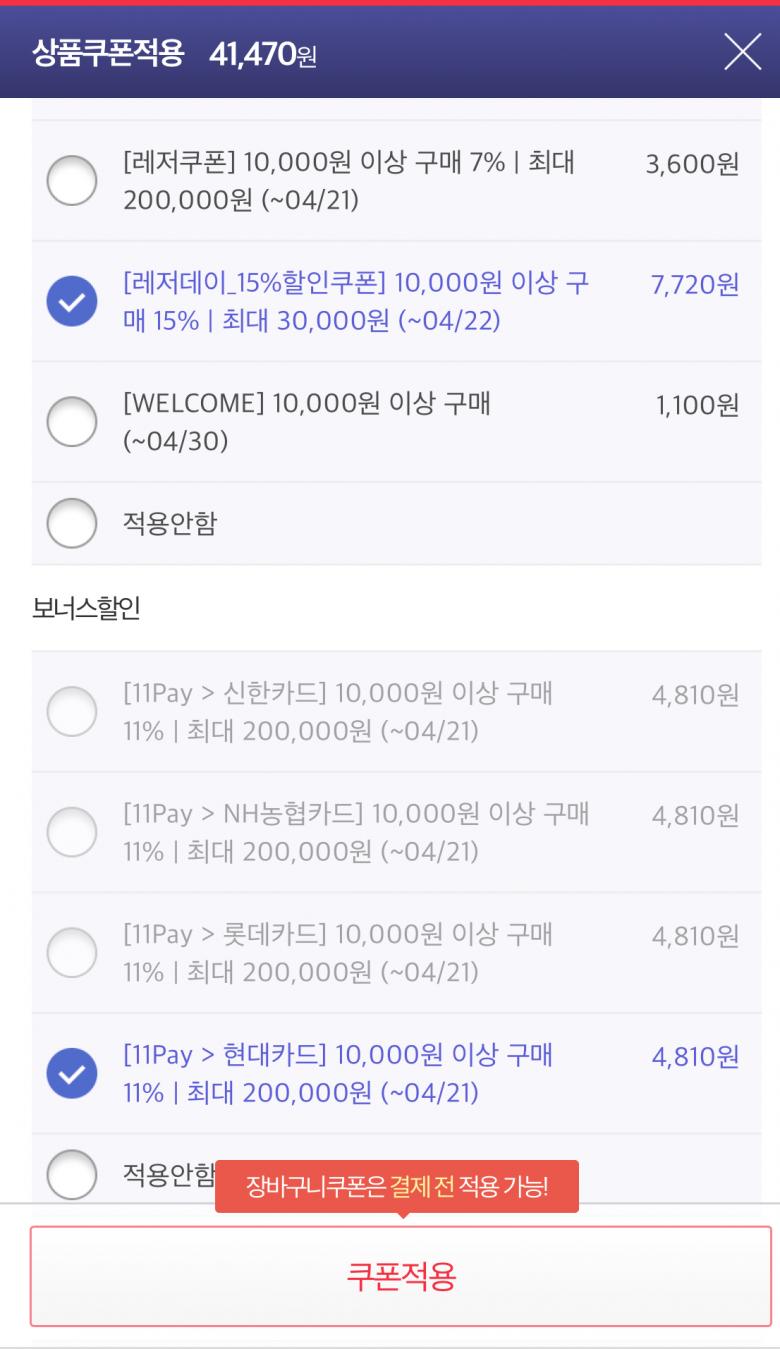Image resolution: width=780 pixels, height=1349 pixels.
Task: Click the 레저쿠폰 7% coupon description
Action: (x=348, y=181)
